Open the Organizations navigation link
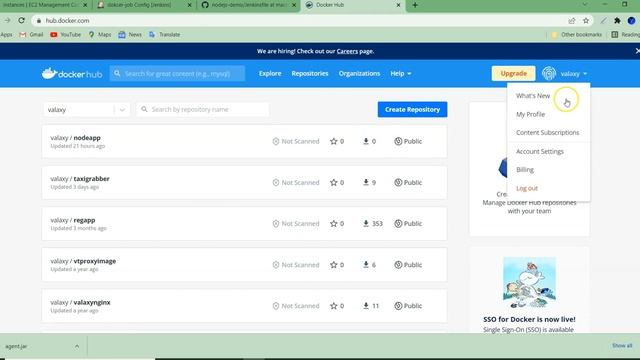This screenshot has width=640, height=360. (x=359, y=73)
